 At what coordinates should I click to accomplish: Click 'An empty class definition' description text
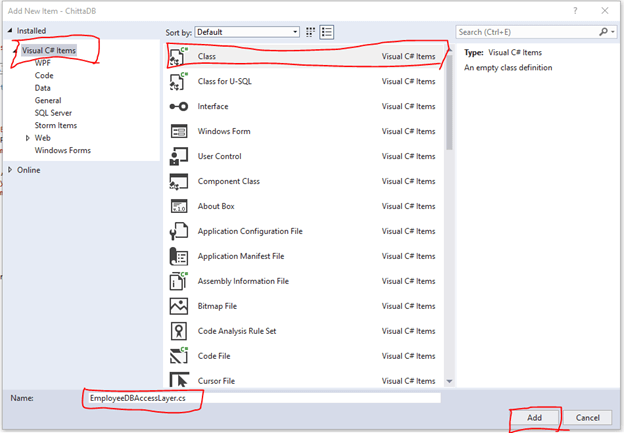pos(508,68)
